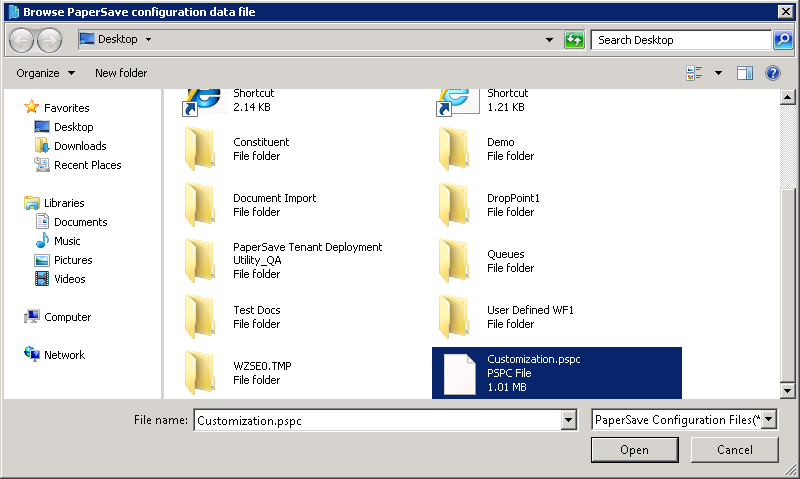
Task: Open Music library
Action: 67,241
